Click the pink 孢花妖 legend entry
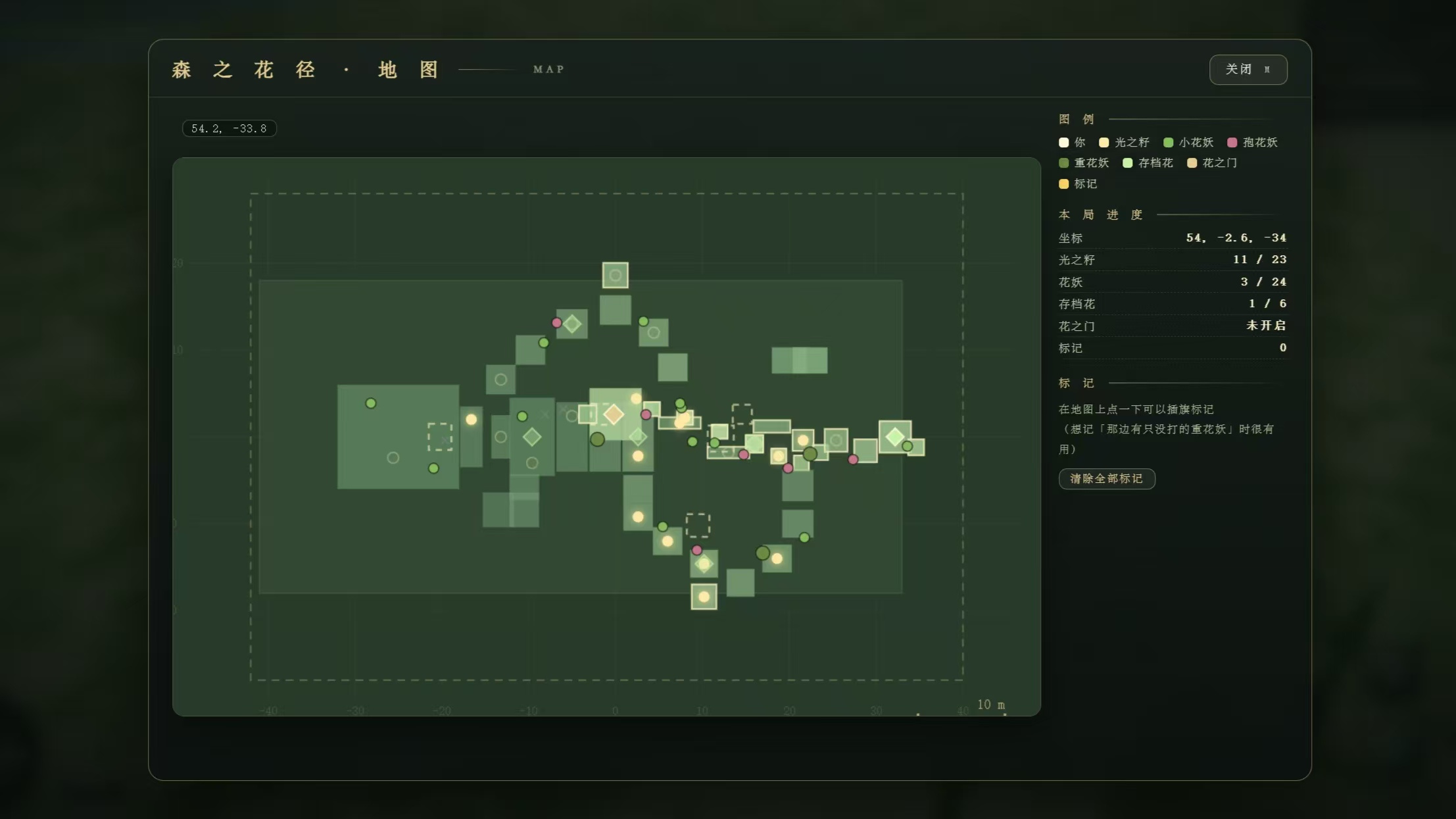1456x819 pixels. 1252,142
